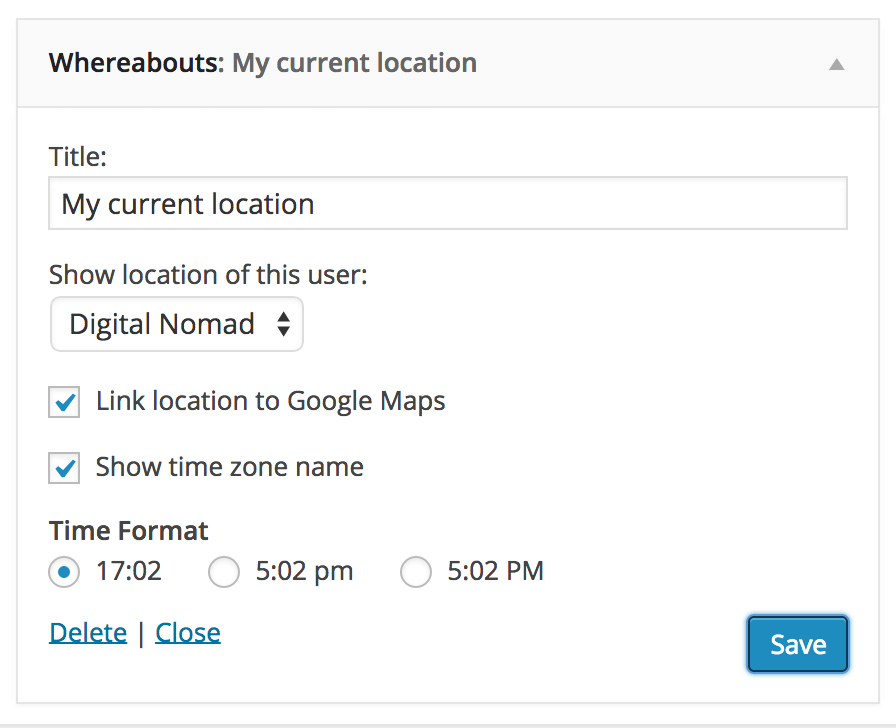Open the Digital Nomad user dropdown
896x728 pixels.
(x=177, y=324)
